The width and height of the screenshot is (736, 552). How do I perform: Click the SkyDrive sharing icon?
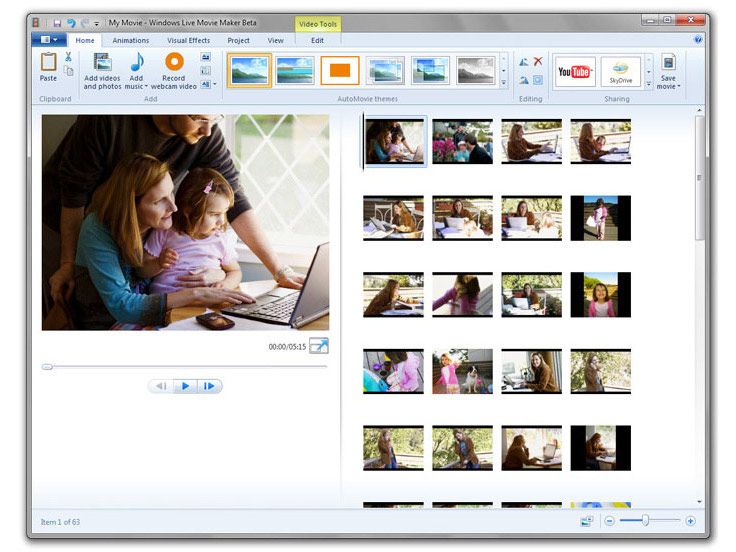pos(621,71)
